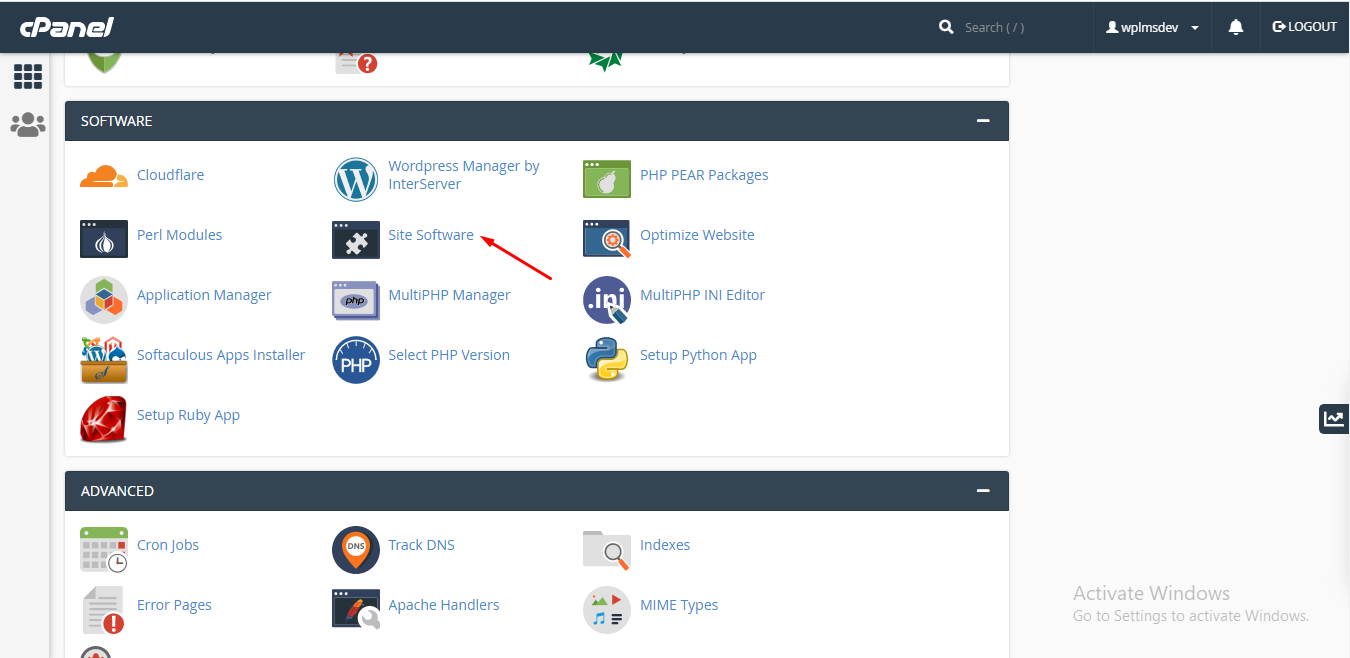Viewport: 1350px width, 658px height.
Task: Click the cPanel logo
Action: point(67,27)
